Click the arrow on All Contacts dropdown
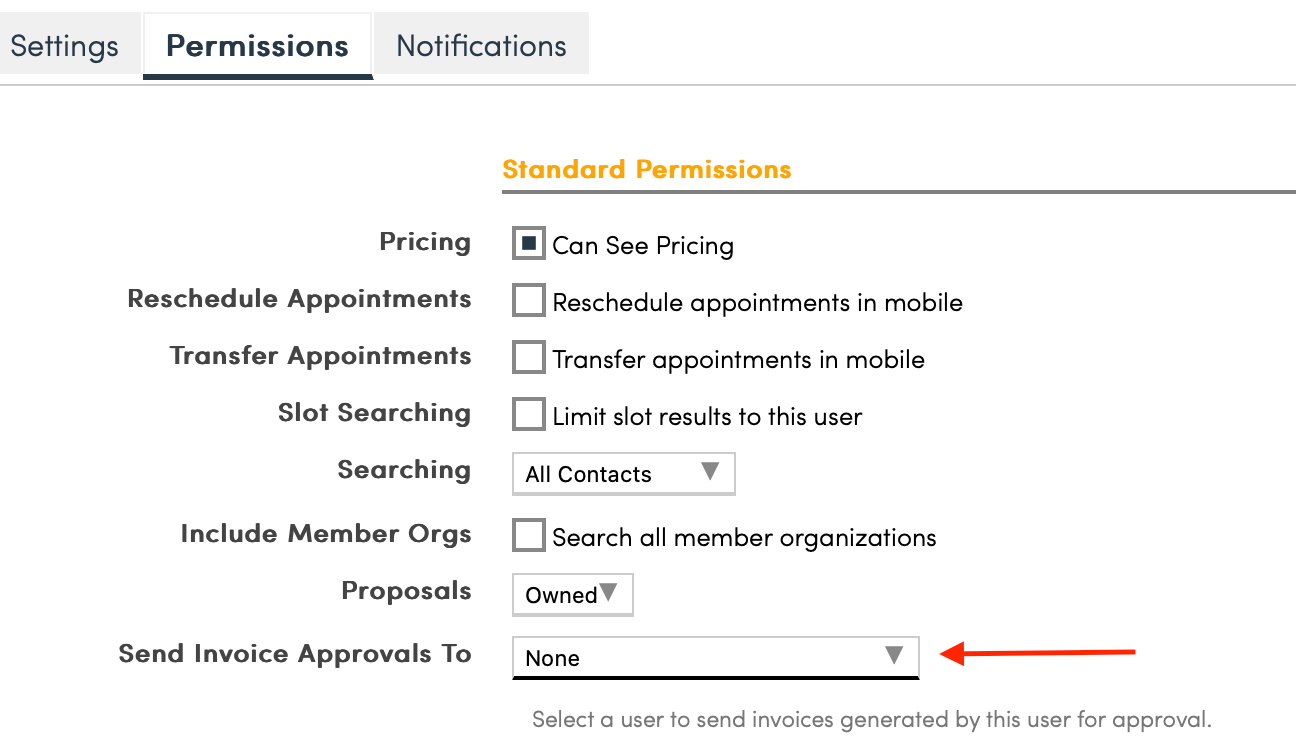The image size is (1296, 746). click(710, 472)
